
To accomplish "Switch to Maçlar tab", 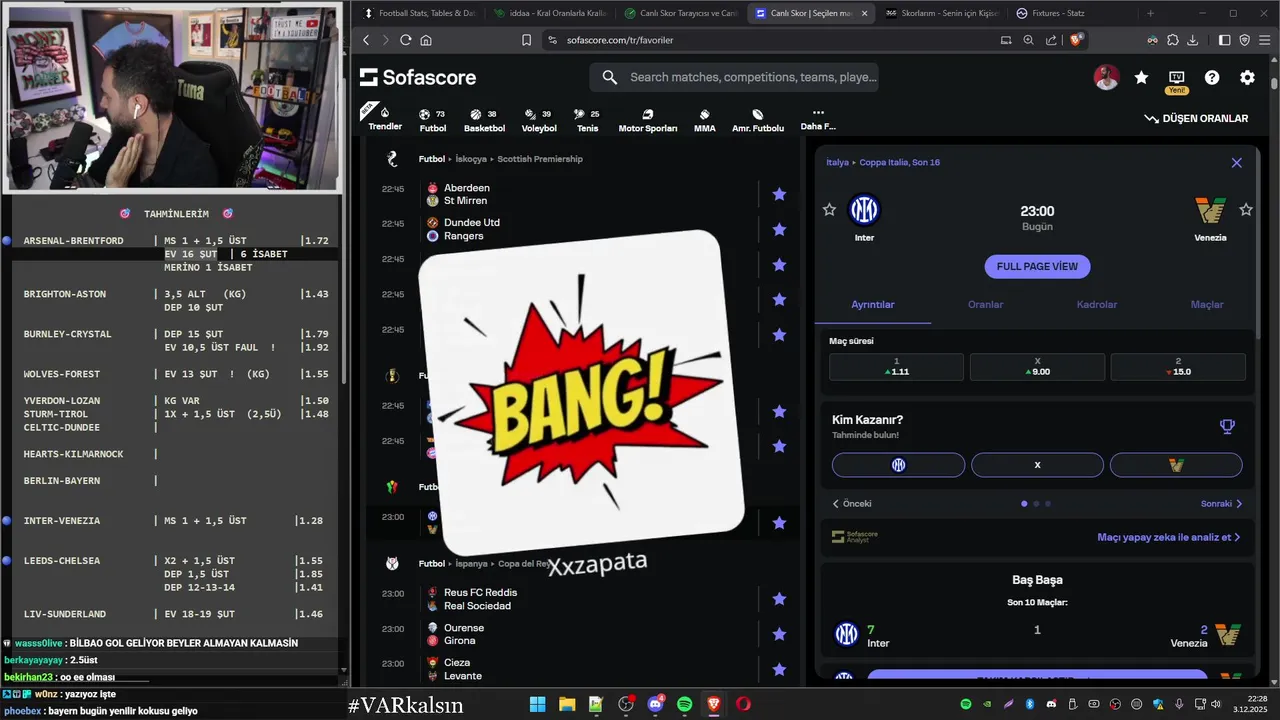I will (x=1207, y=304).
